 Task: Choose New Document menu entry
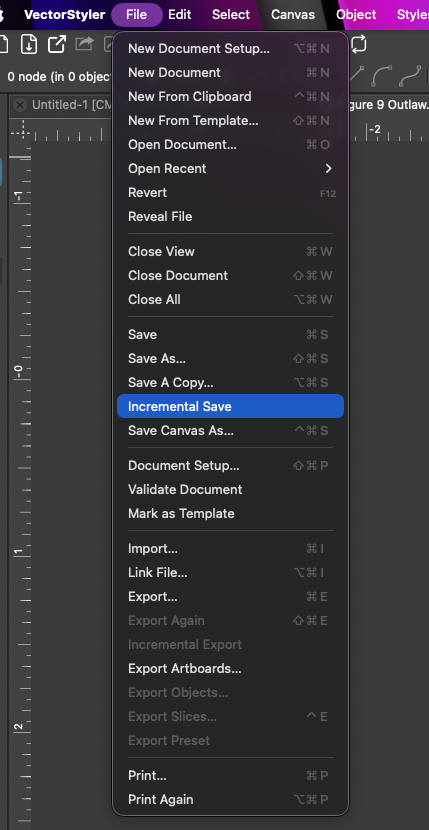(230, 73)
